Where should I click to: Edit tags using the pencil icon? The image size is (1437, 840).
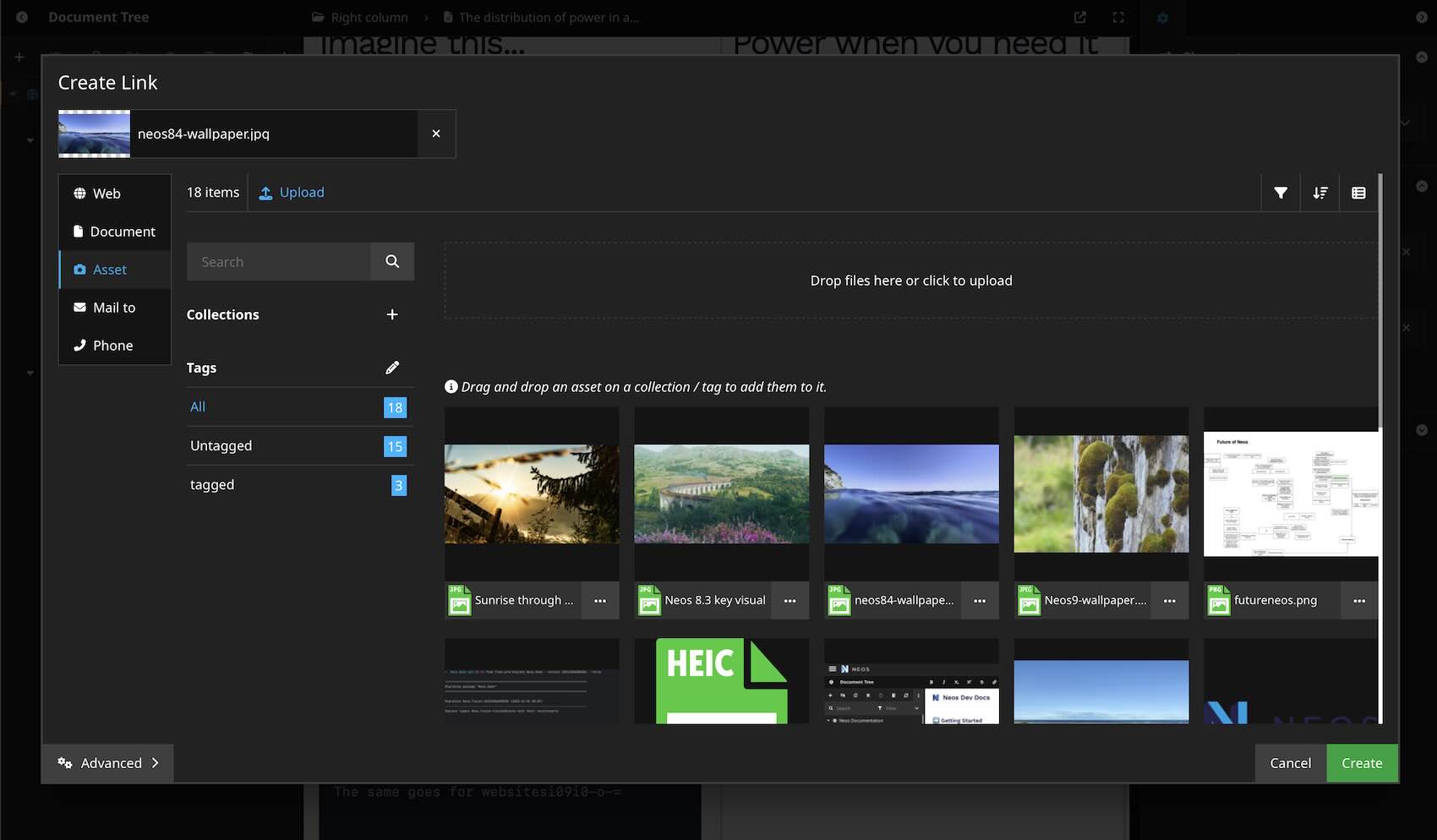coord(392,367)
